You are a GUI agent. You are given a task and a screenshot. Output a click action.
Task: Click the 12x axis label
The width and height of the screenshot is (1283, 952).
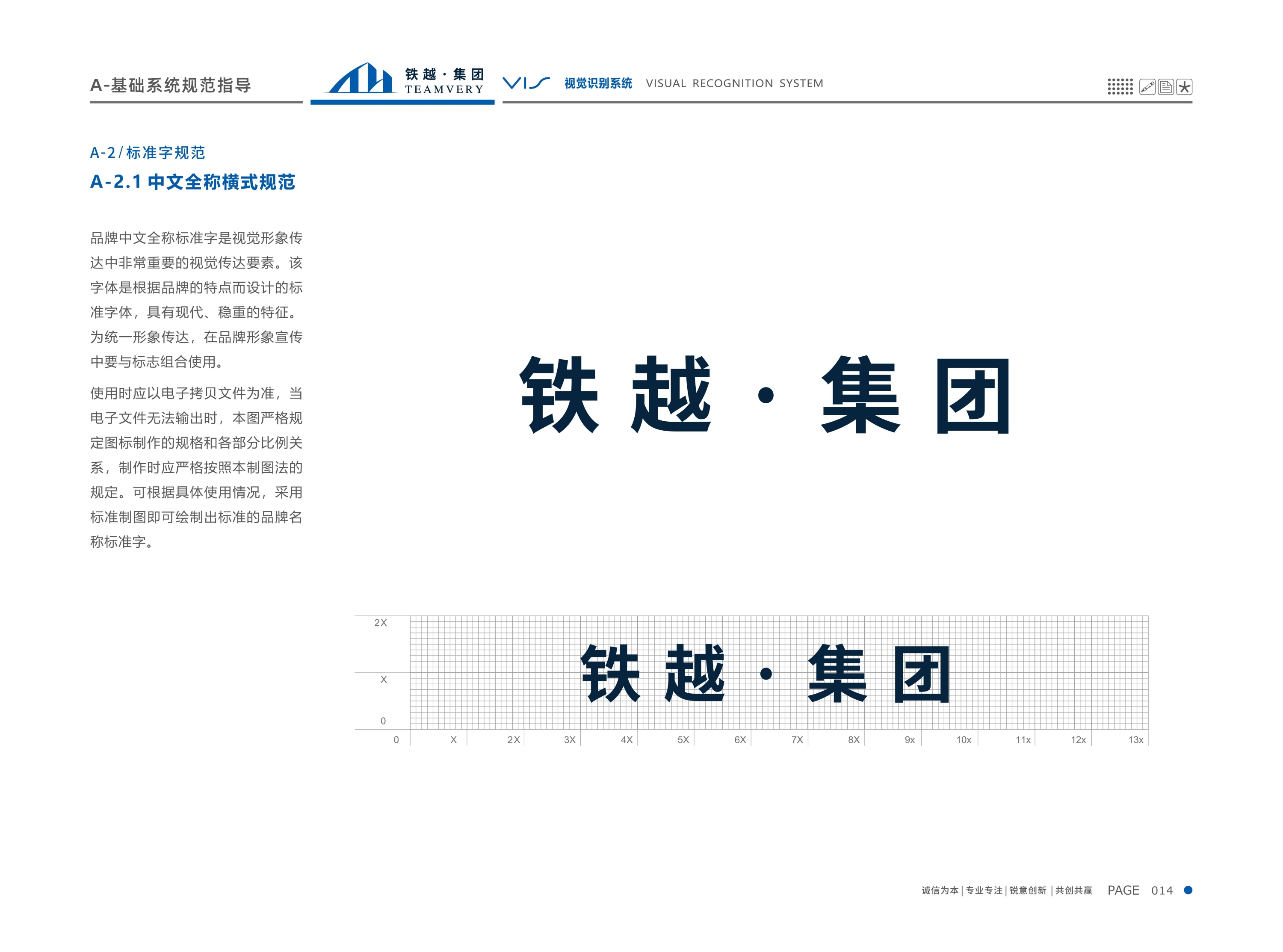[x=1079, y=740]
